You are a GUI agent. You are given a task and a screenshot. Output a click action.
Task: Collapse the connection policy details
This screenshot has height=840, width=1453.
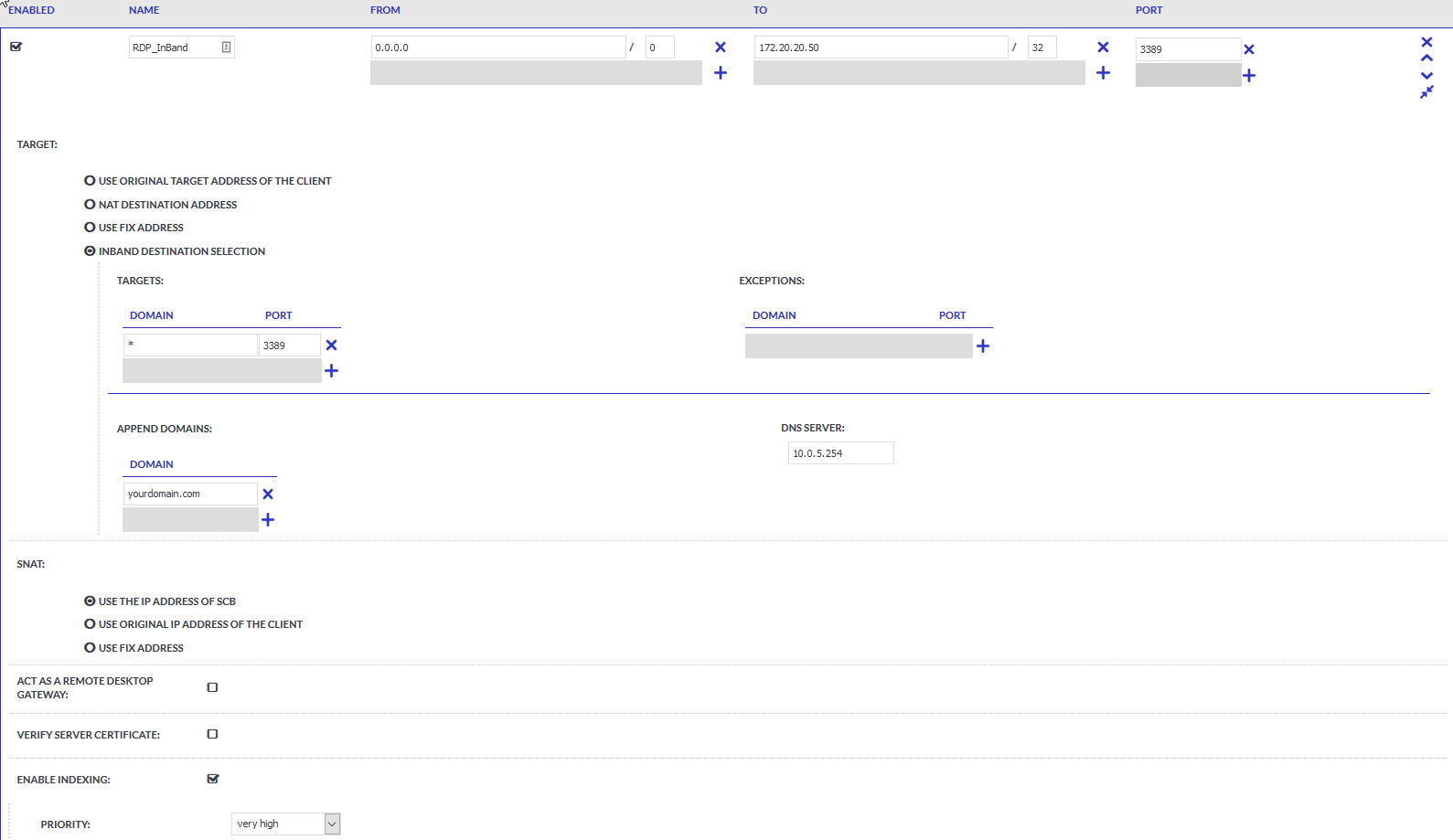(1426, 92)
